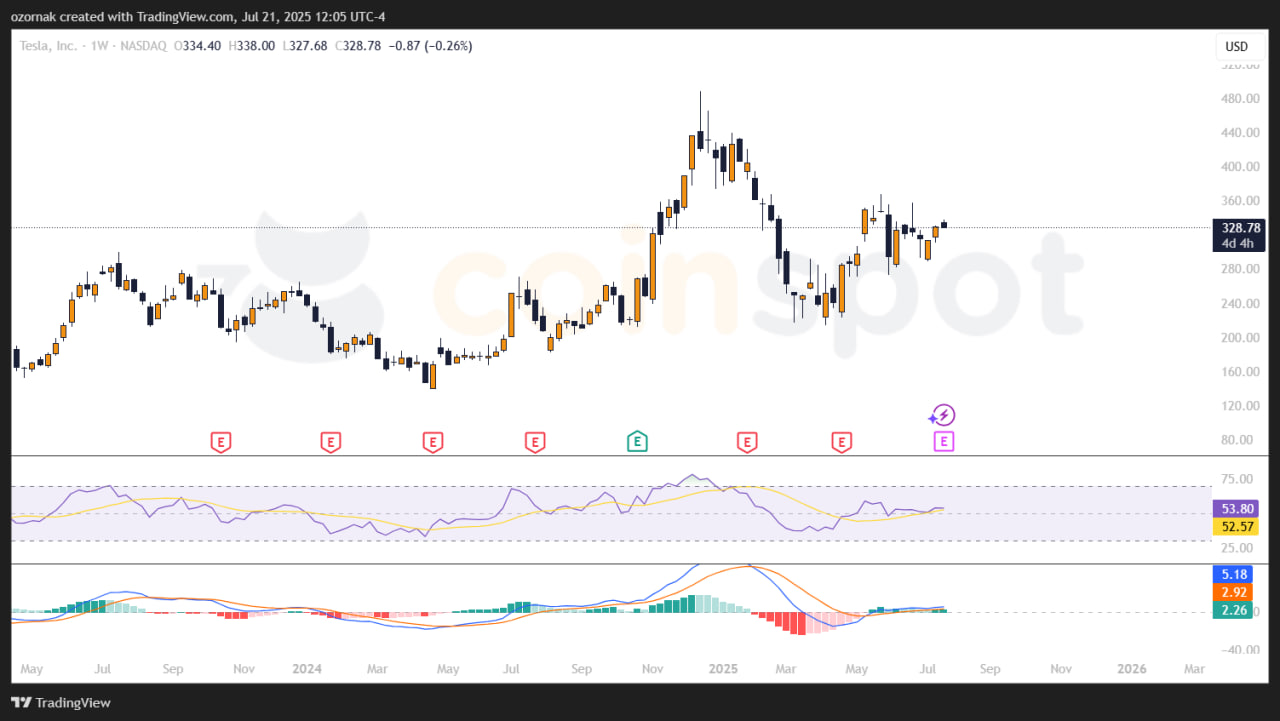Click the 328.78 current price label
Viewport: 1280px width, 721px height.
tap(1241, 228)
